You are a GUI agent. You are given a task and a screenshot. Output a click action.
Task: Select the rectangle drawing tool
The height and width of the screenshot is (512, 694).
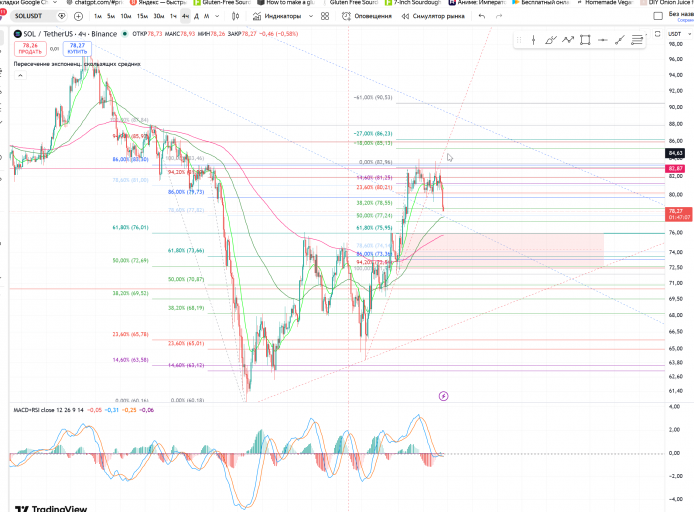click(x=585, y=40)
